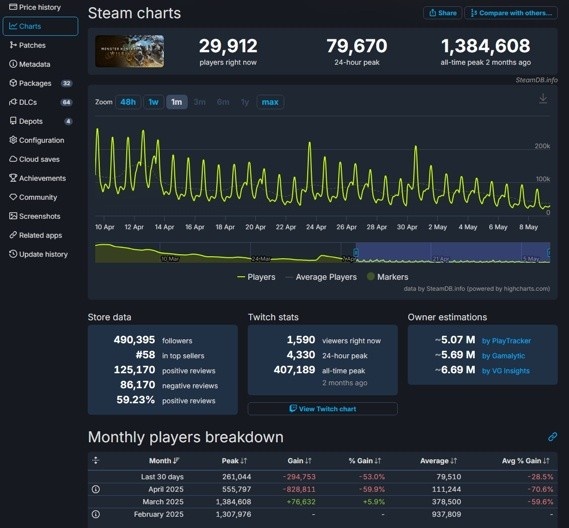The width and height of the screenshot is (569, 528).
Task: Click the table move icon in header
Action: click(96, 461)
